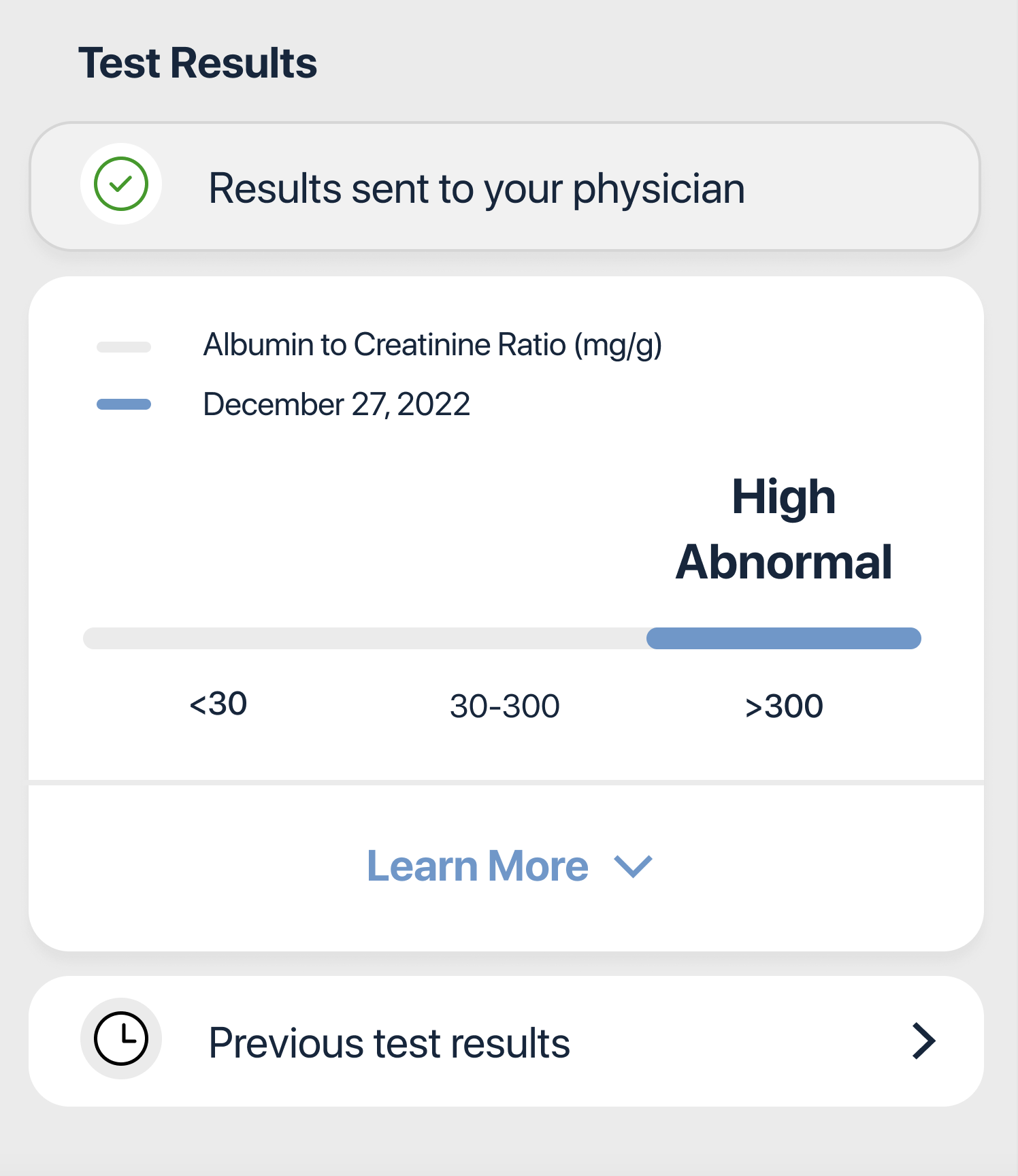Screen dimensions: 1018x1176
Task: Open previous results via right chevron arrow
Action: click(924, 1041)
